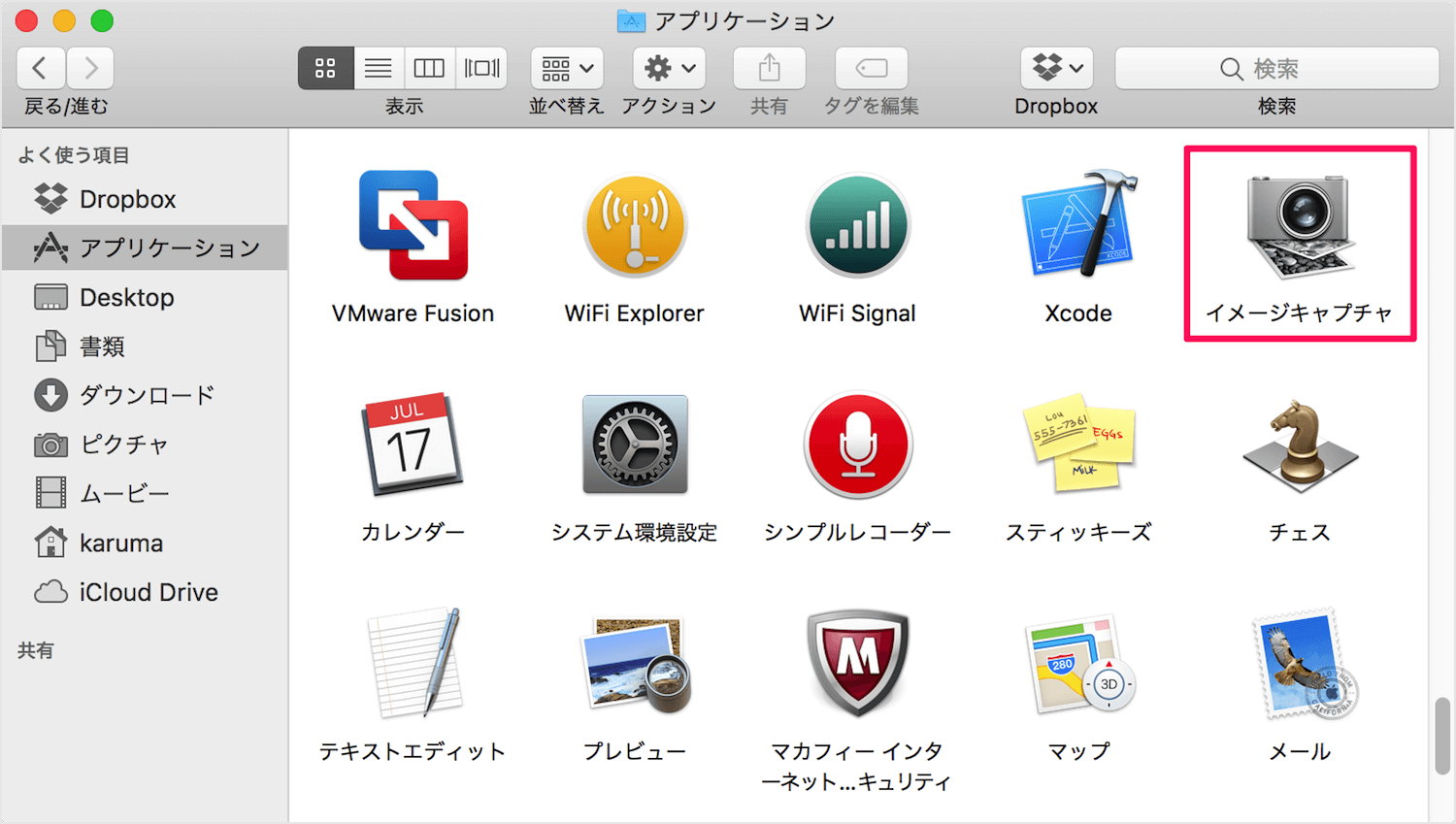This screenshot has height=824, width=1456.
Task: Click the マカフィー インターネット label text
Action: (857, 766)
